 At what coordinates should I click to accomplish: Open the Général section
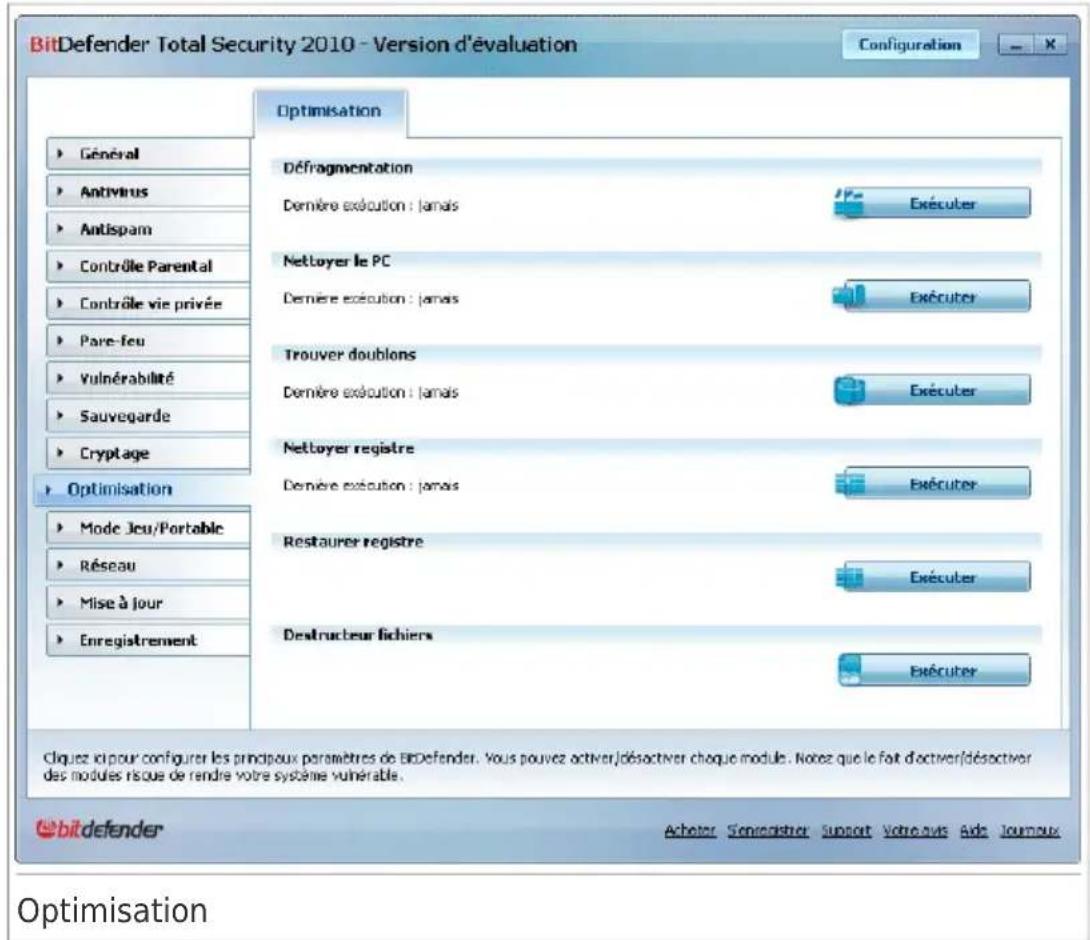pos(148,154)
